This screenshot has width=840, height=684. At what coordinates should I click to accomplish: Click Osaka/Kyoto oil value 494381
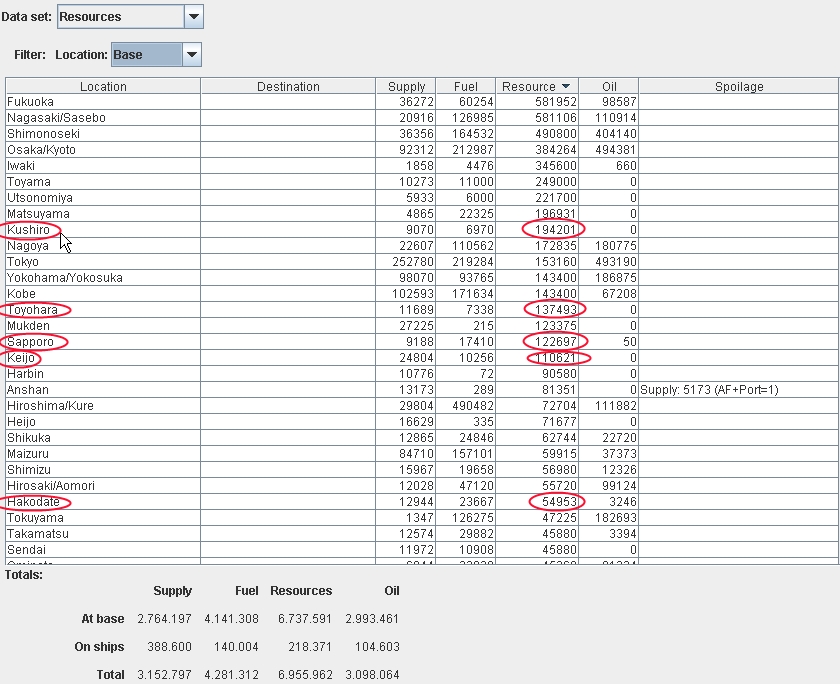tap(616, 150)
